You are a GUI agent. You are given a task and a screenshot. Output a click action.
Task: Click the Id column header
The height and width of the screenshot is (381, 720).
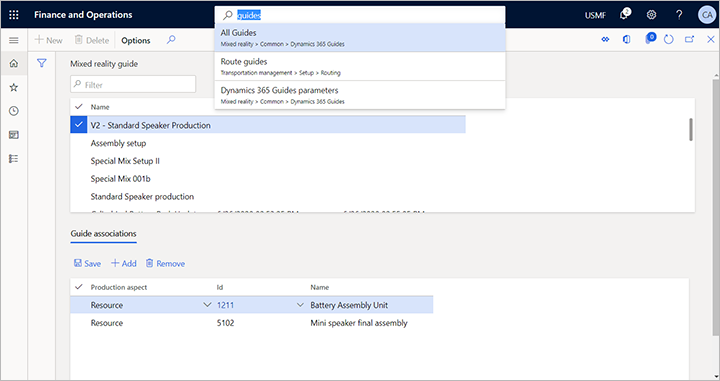[x=220, y=287]
